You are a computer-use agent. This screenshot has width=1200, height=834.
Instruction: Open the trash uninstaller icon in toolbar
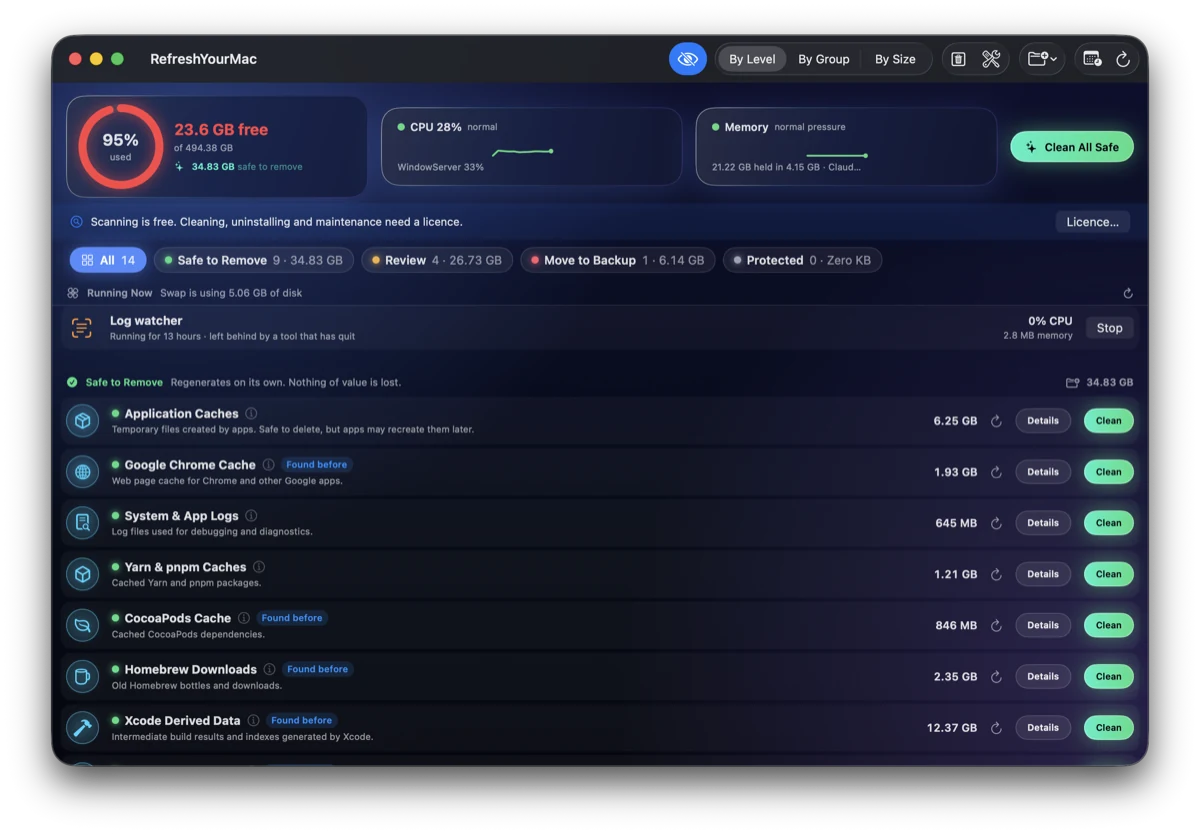[x=958, y=59]
